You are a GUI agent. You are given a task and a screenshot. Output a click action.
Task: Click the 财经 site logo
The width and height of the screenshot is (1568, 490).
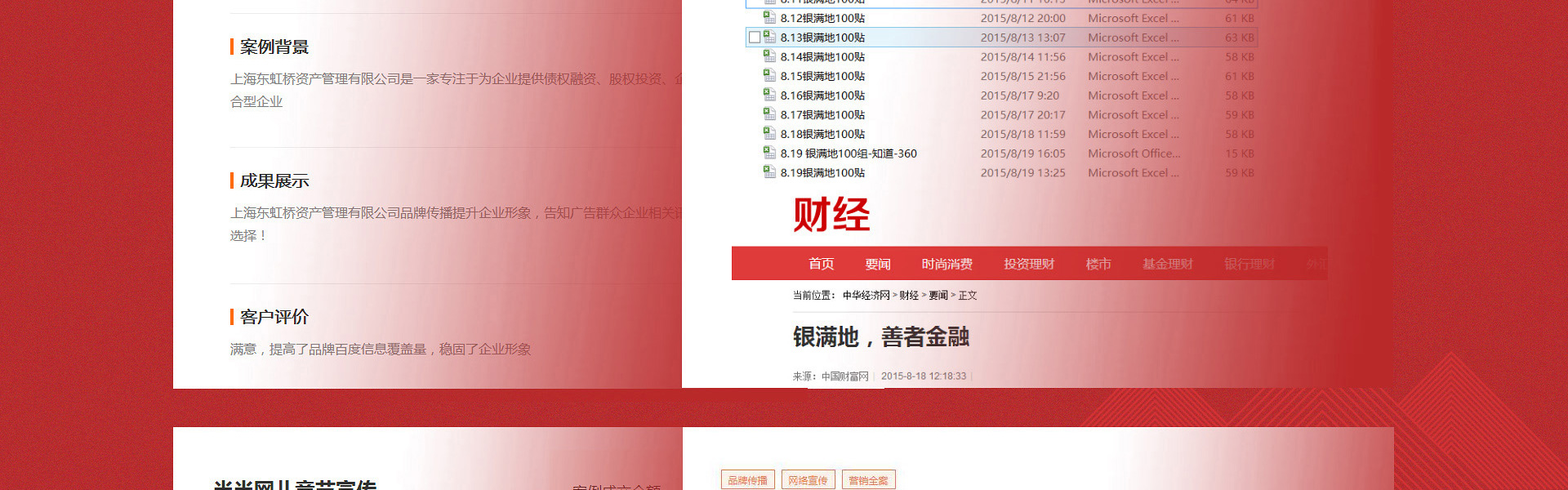[x=831, y=215]
